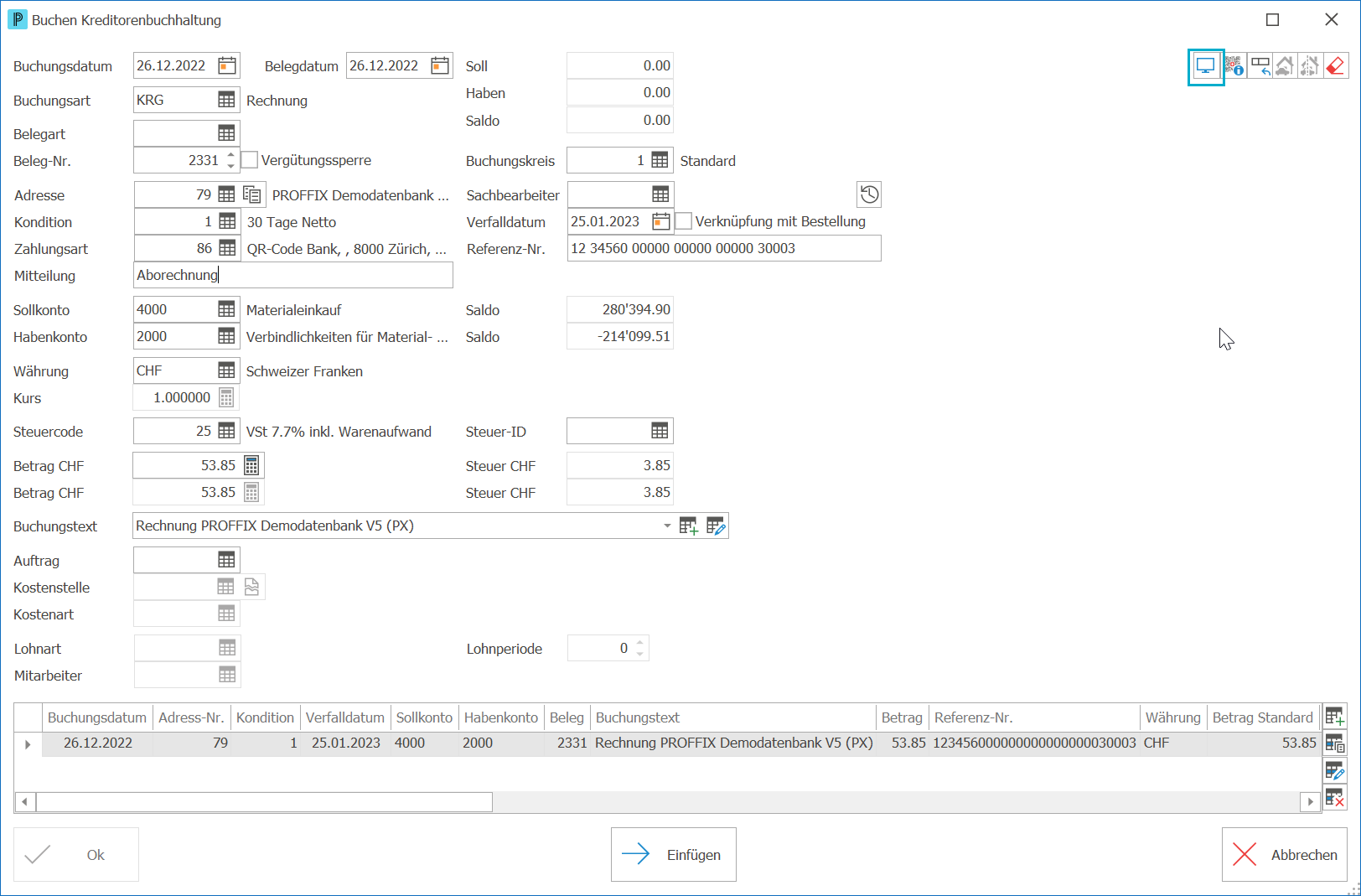Click the Verfalldatum column header
Screen dimensions: 1361x896
tap(345, 717)
